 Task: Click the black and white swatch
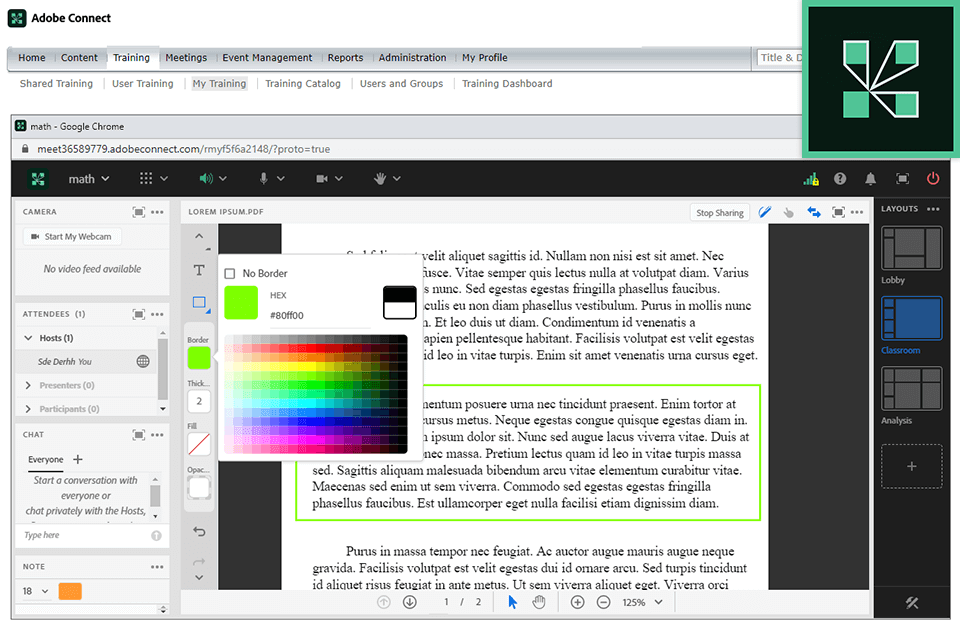(400, 303)
